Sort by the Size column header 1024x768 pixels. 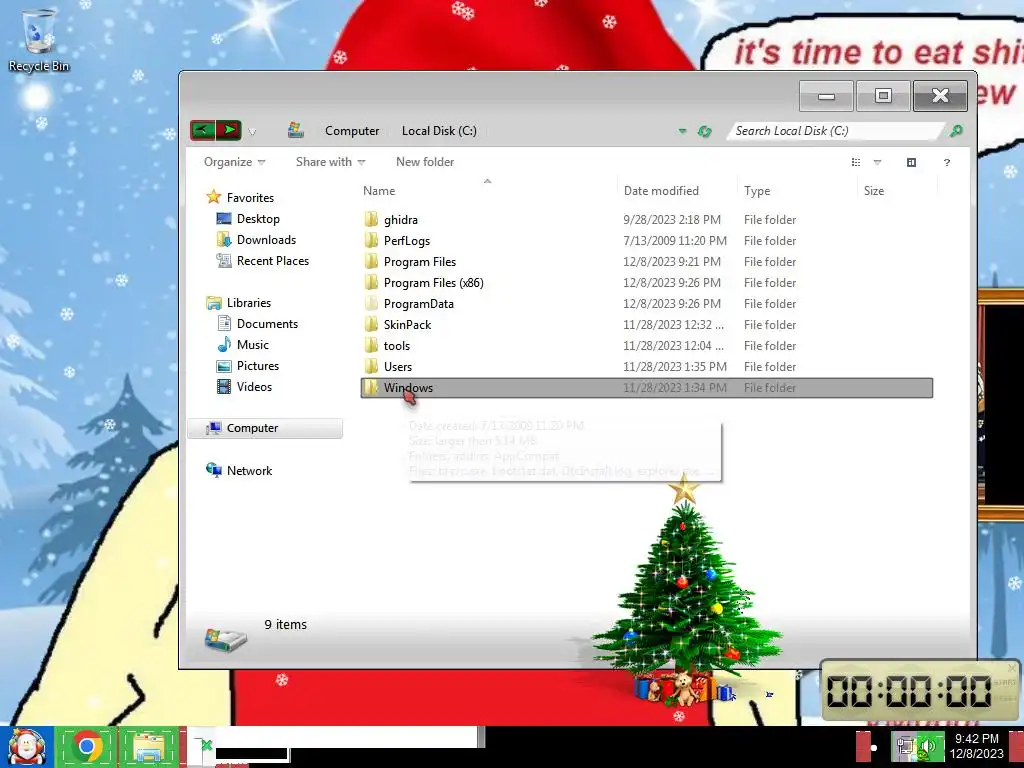click(x=874, y=191)
